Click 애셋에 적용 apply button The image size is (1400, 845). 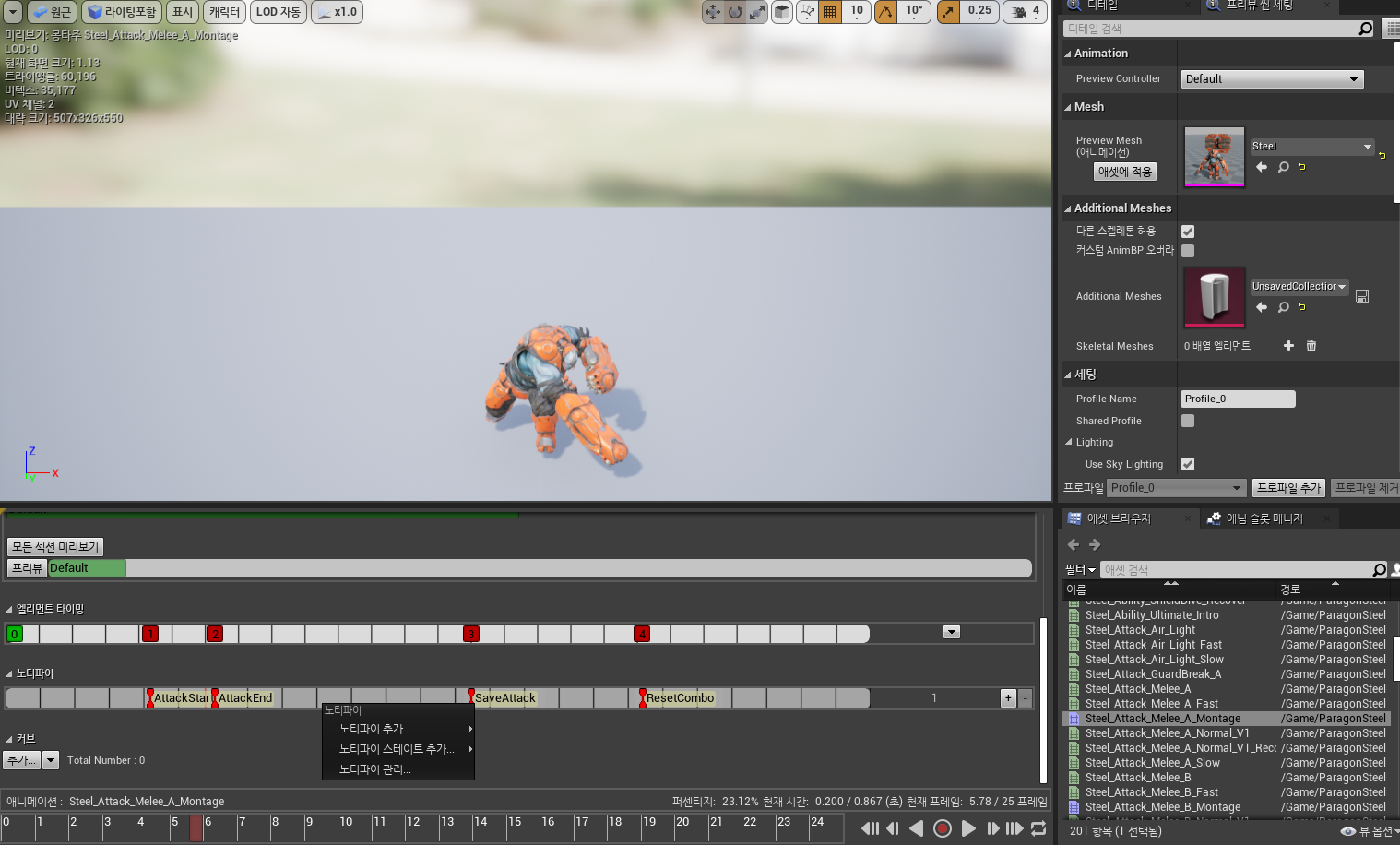tap(1124, 172)
